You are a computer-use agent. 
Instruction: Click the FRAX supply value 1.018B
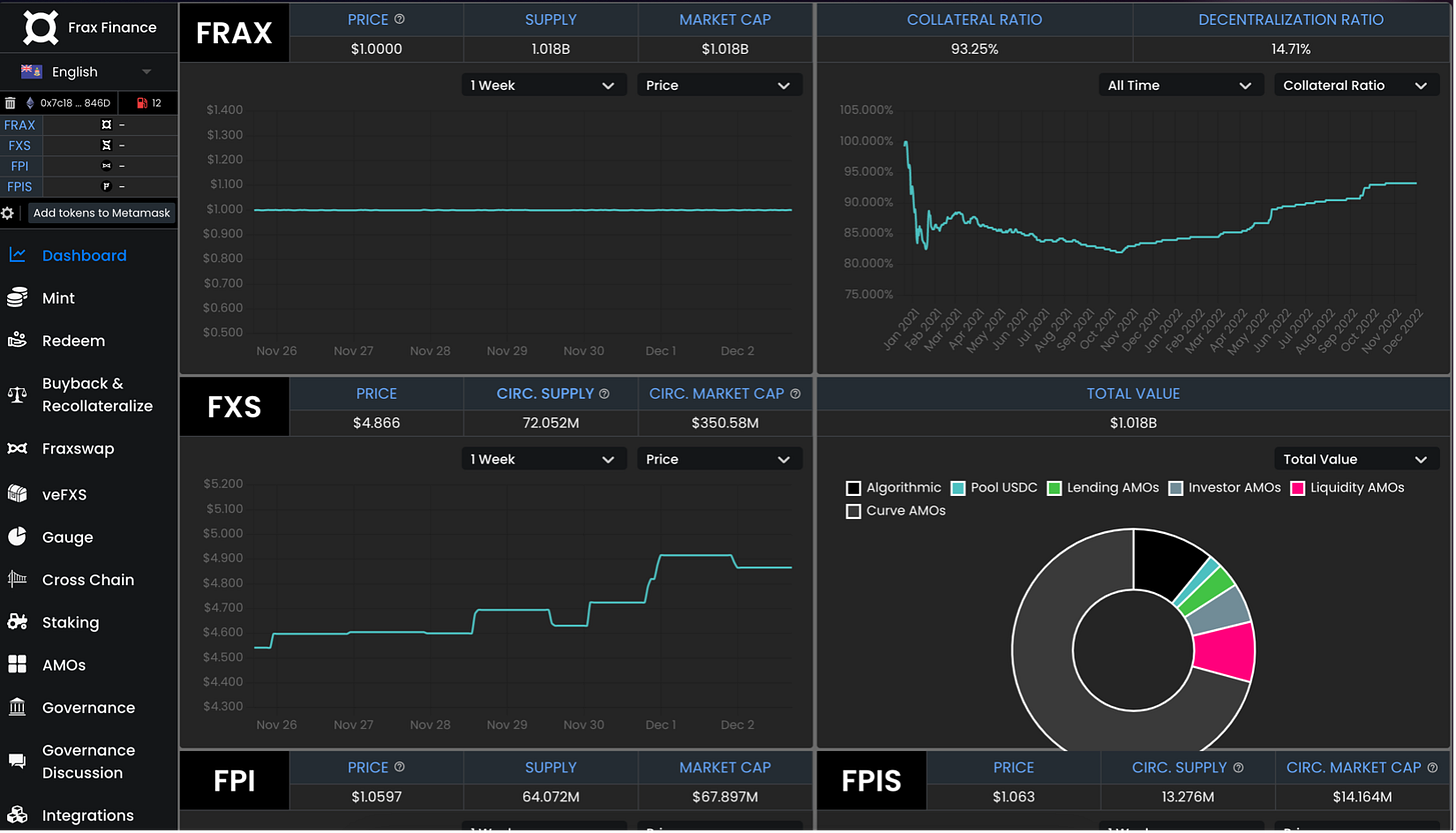tap(551, 49)
